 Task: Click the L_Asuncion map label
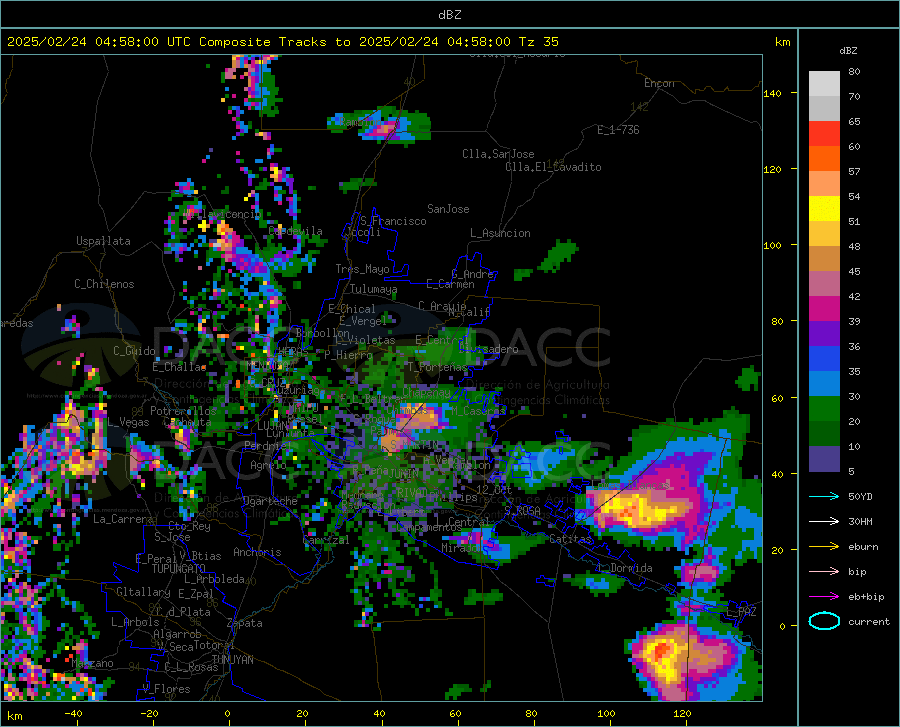tap(500, 233)
